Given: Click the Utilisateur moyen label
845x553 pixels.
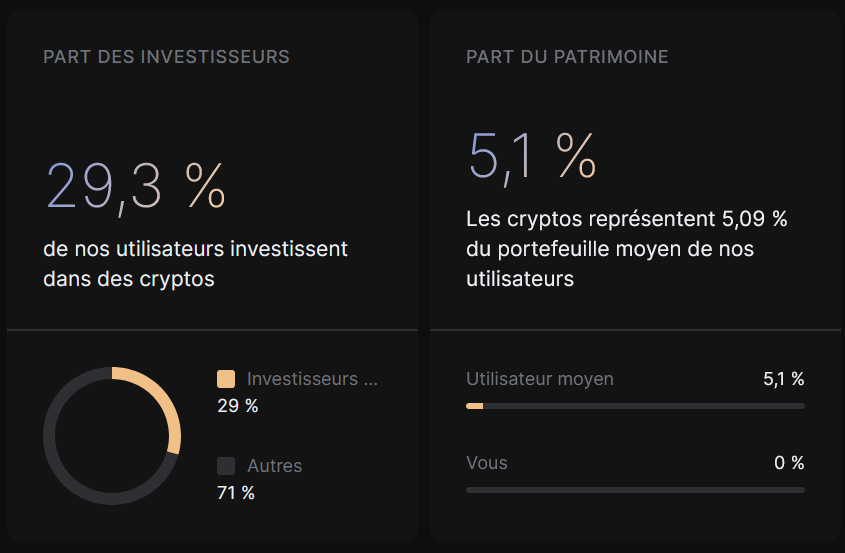Looking at the screenshot, I should point(539,379).
